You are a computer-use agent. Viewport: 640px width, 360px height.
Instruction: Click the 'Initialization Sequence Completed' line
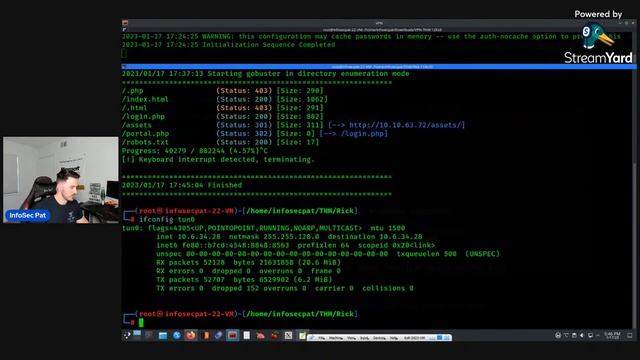point(228,44)
